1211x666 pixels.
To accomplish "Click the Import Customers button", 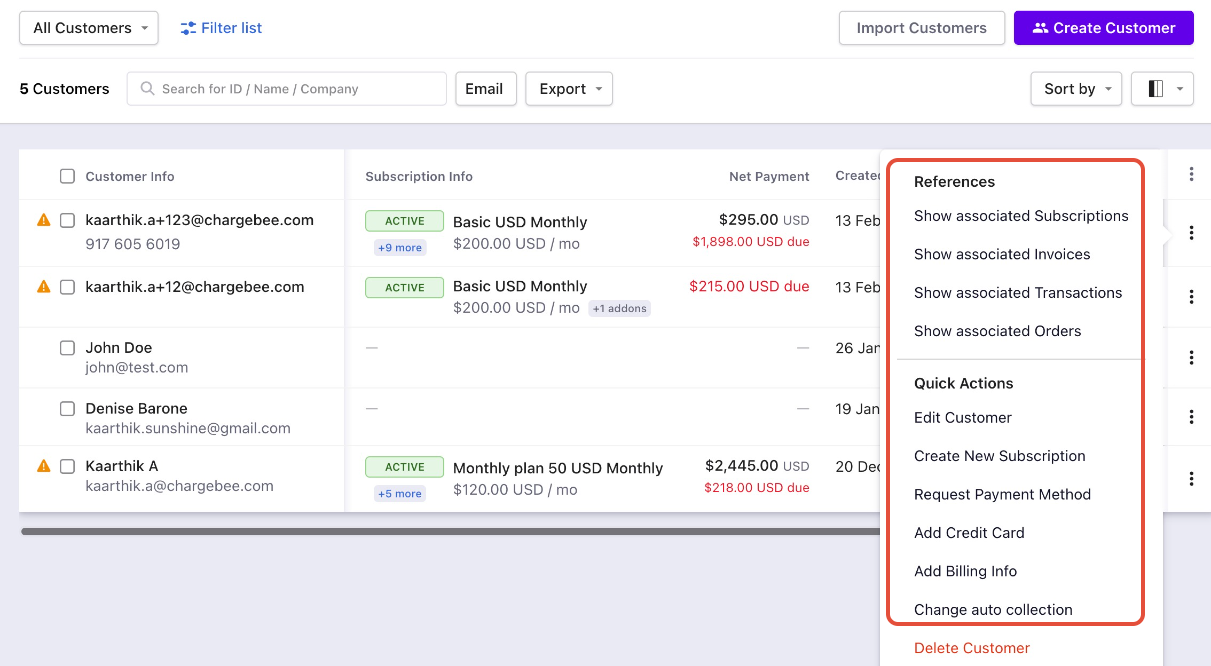I will pyautogui.click(x=921, y=28).
